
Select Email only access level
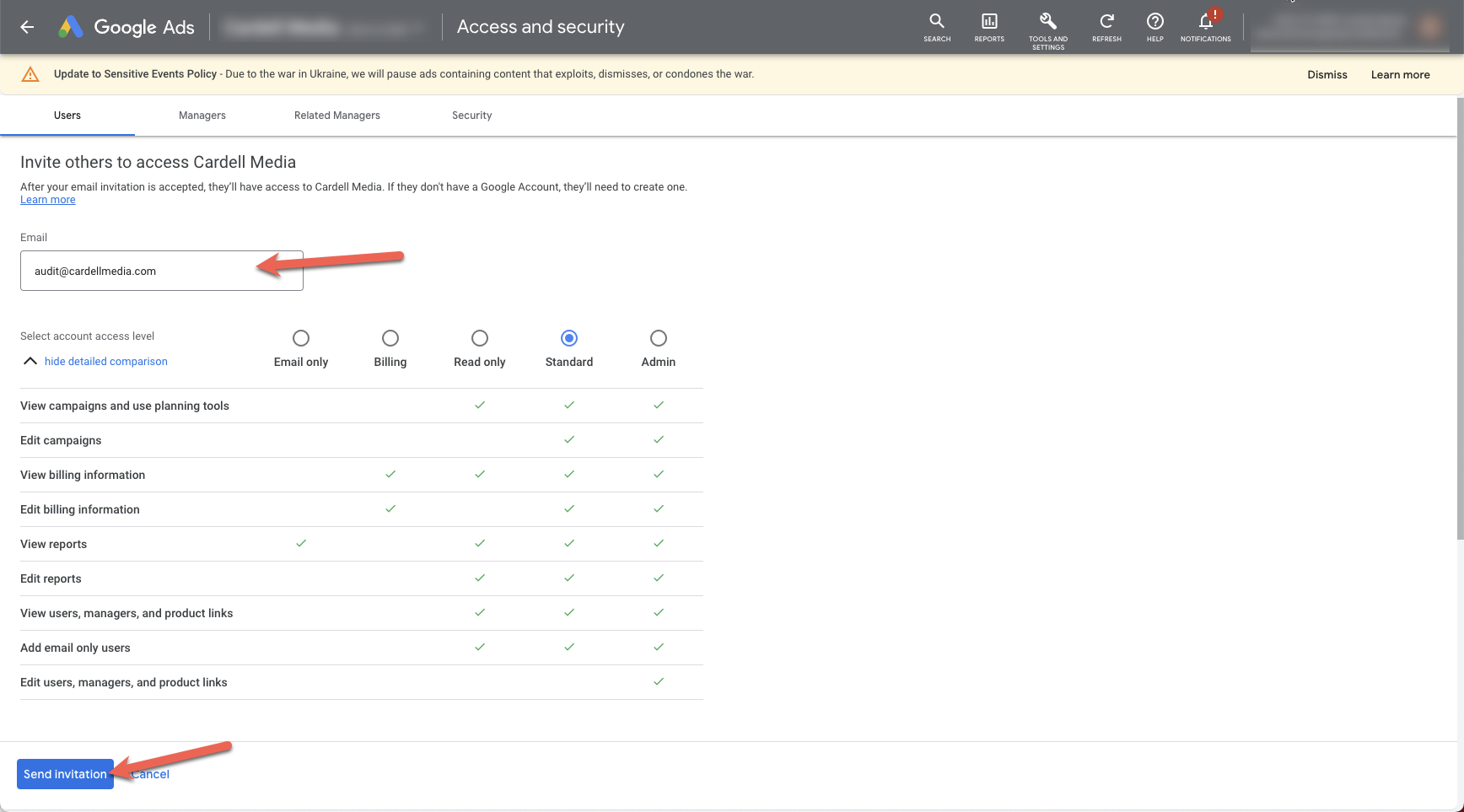click(x=301, y=338)
